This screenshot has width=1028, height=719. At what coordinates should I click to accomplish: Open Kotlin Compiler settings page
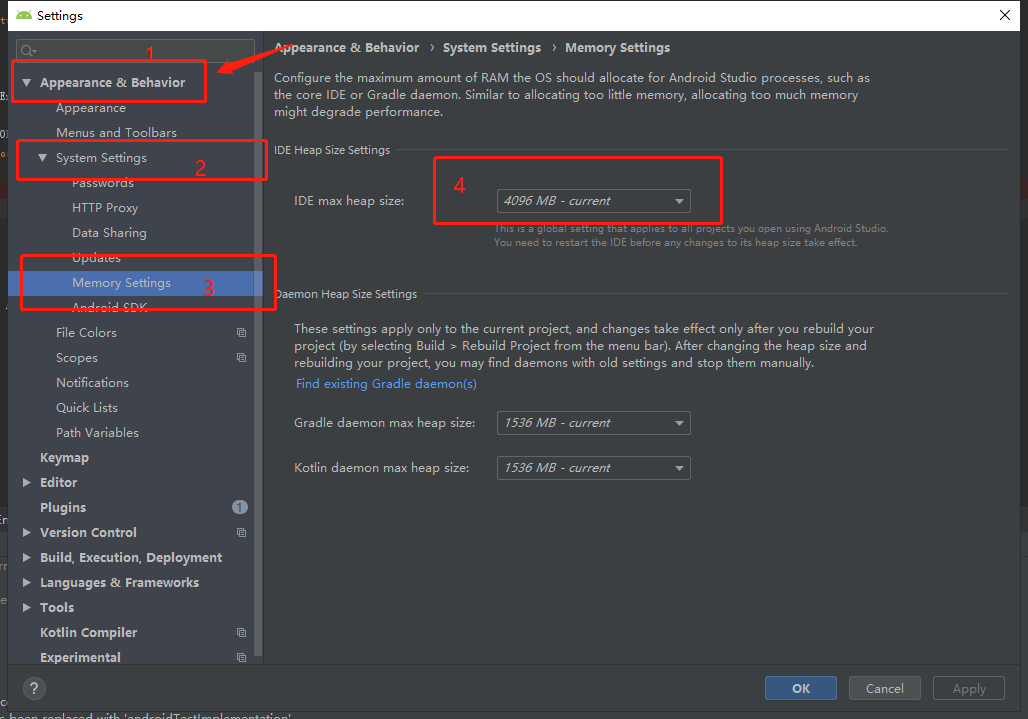(89, 632)
